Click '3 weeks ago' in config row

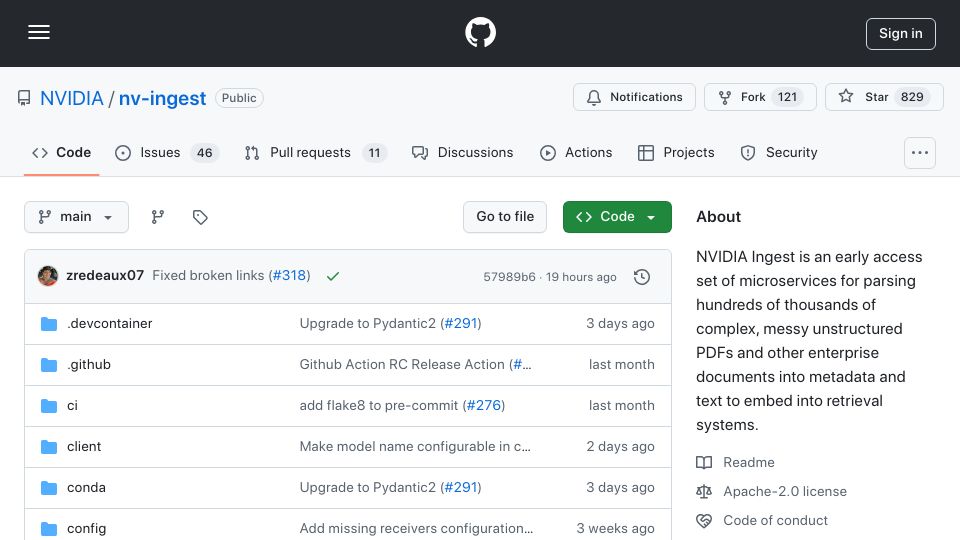tap(615, 528)
